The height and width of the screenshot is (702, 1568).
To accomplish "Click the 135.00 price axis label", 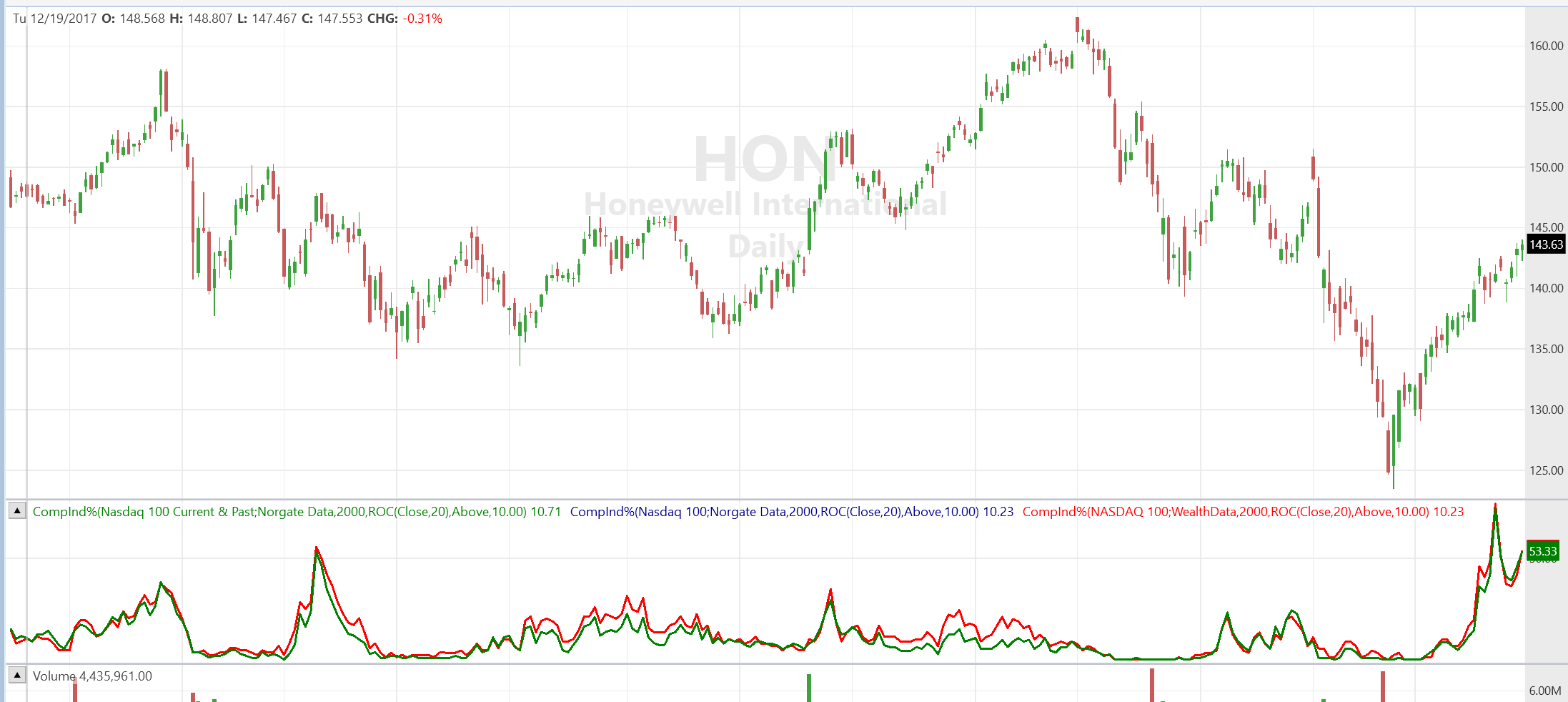I will click(1546, 349).
